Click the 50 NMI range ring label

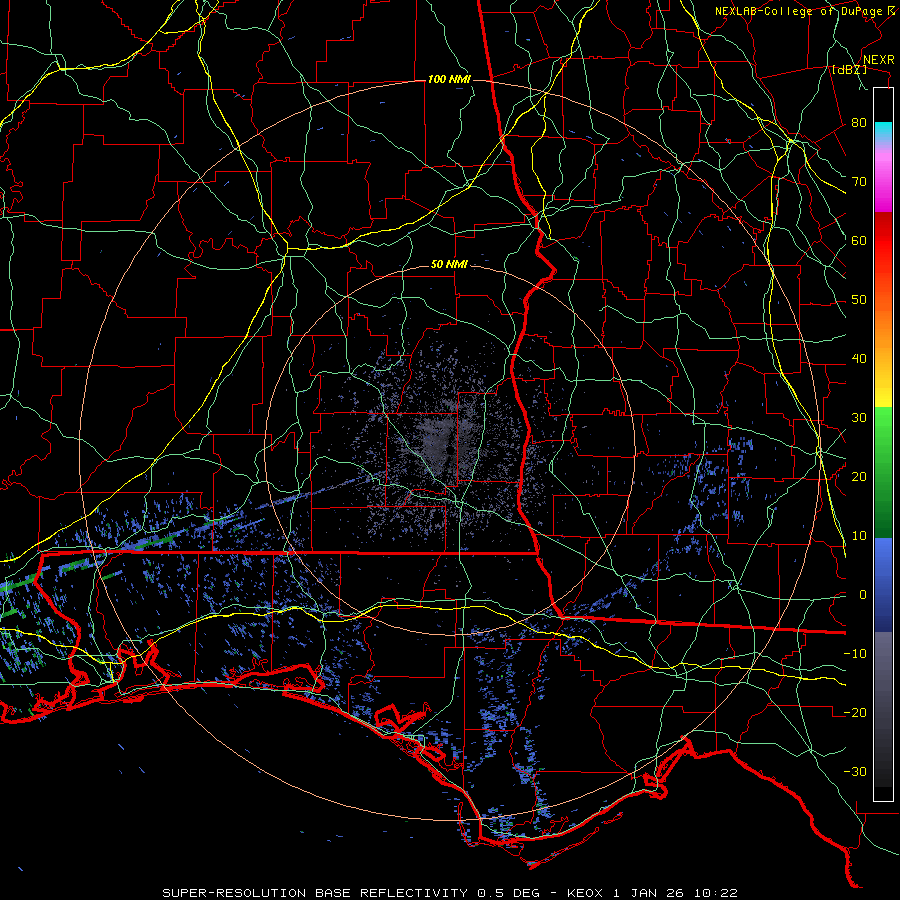click(x=449, y=265)
